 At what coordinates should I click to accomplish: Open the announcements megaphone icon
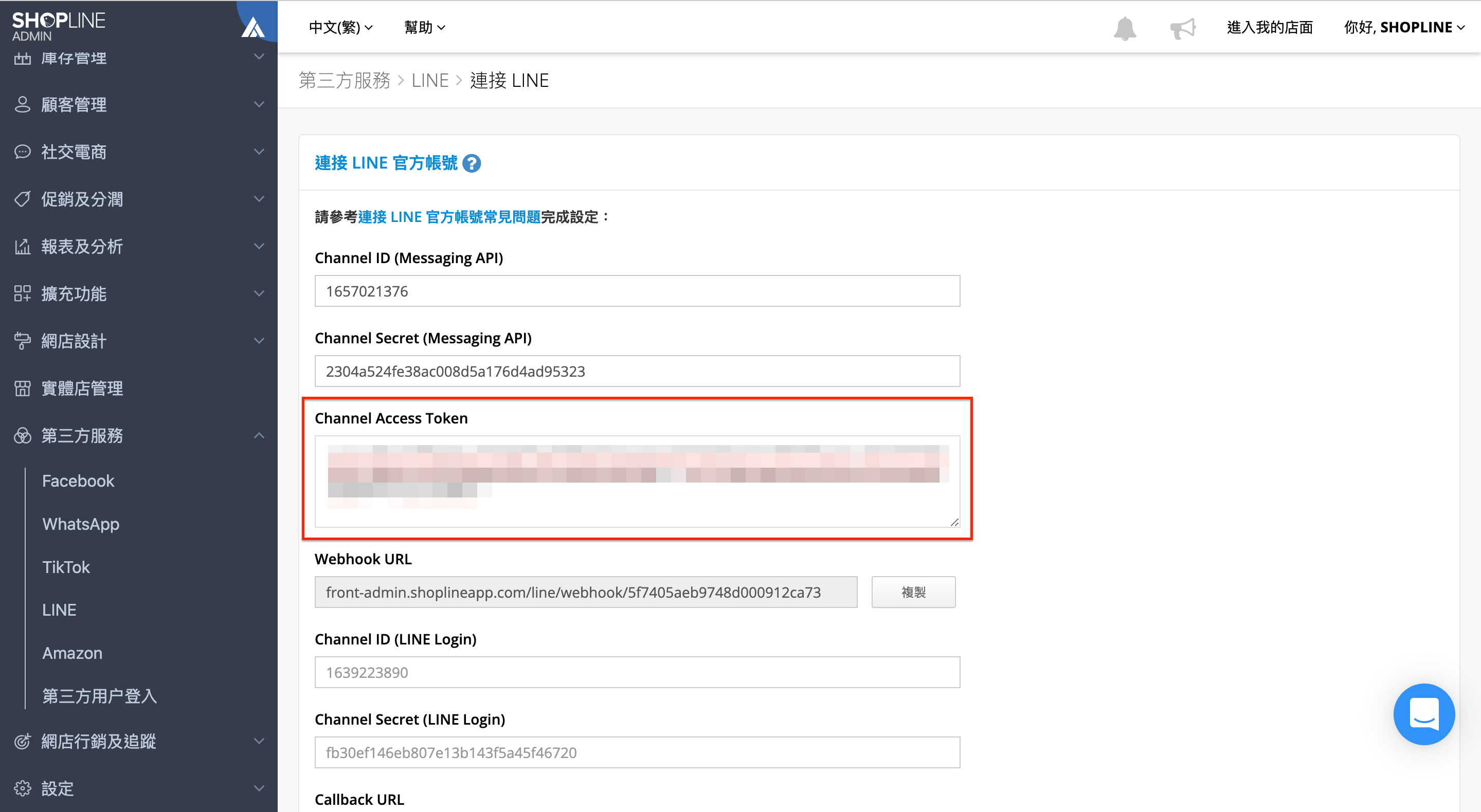tap(1183, 28)
